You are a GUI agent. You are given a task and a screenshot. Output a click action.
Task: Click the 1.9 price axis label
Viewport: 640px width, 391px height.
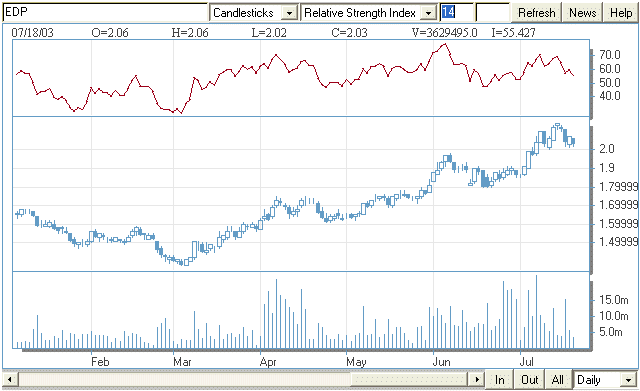point(607,167)
